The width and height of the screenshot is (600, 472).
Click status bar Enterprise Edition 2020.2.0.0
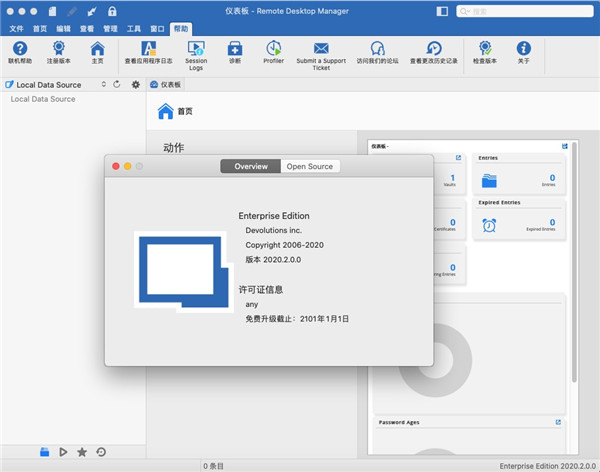pos(548,466)
